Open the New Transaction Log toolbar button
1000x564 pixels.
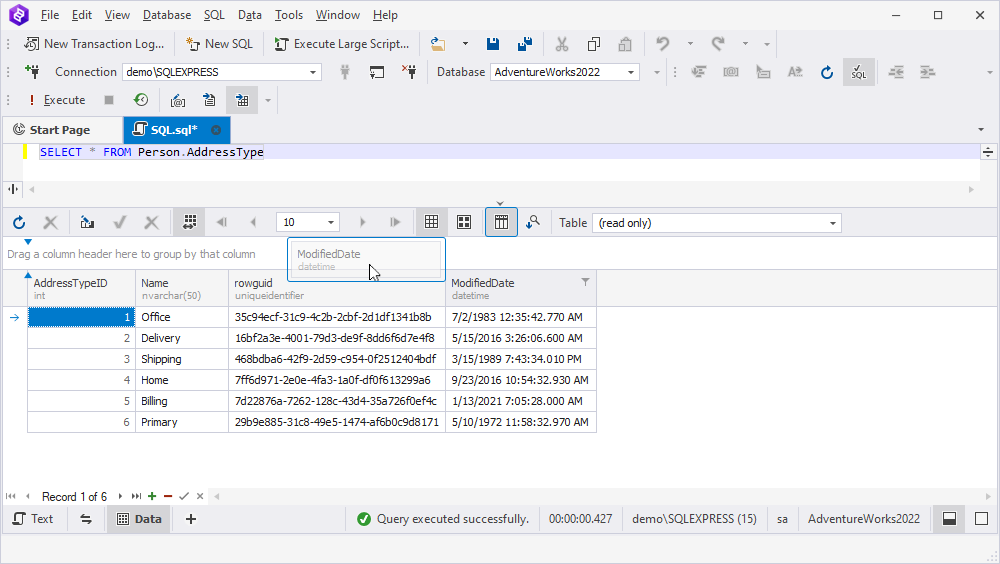coord(94,44)
